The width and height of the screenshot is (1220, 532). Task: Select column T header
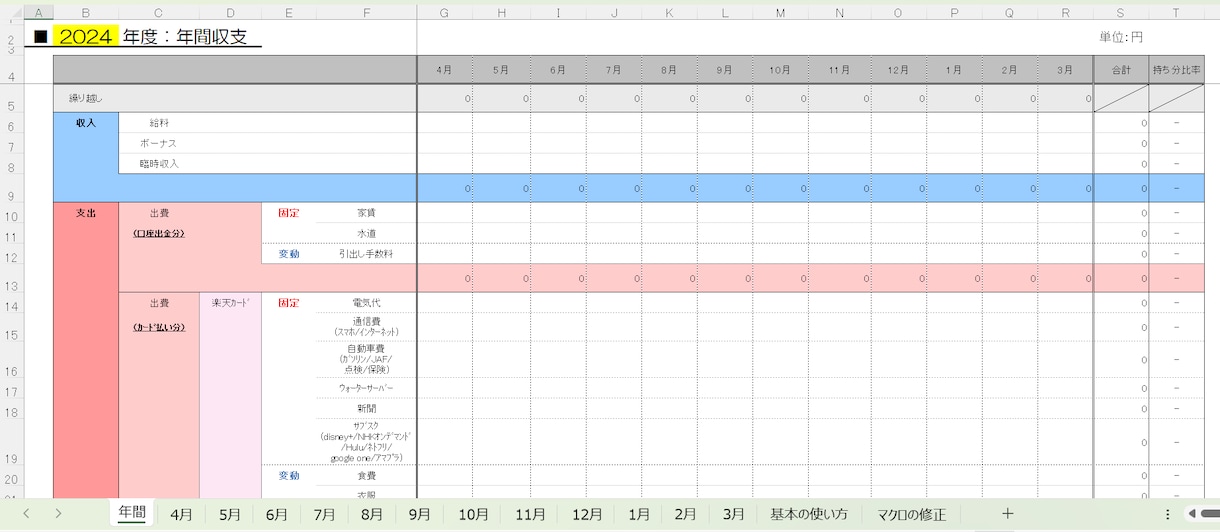[x=1176, y=12]
